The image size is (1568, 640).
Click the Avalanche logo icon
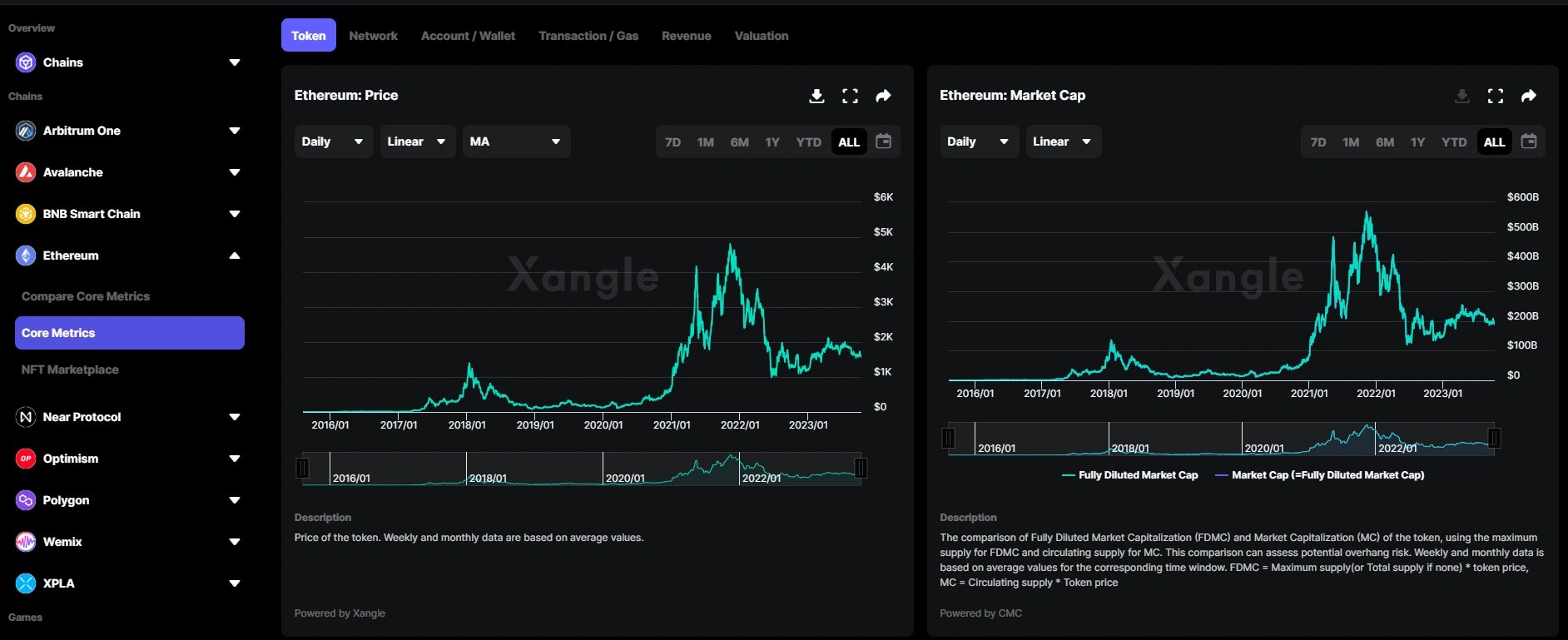(26, 172)
